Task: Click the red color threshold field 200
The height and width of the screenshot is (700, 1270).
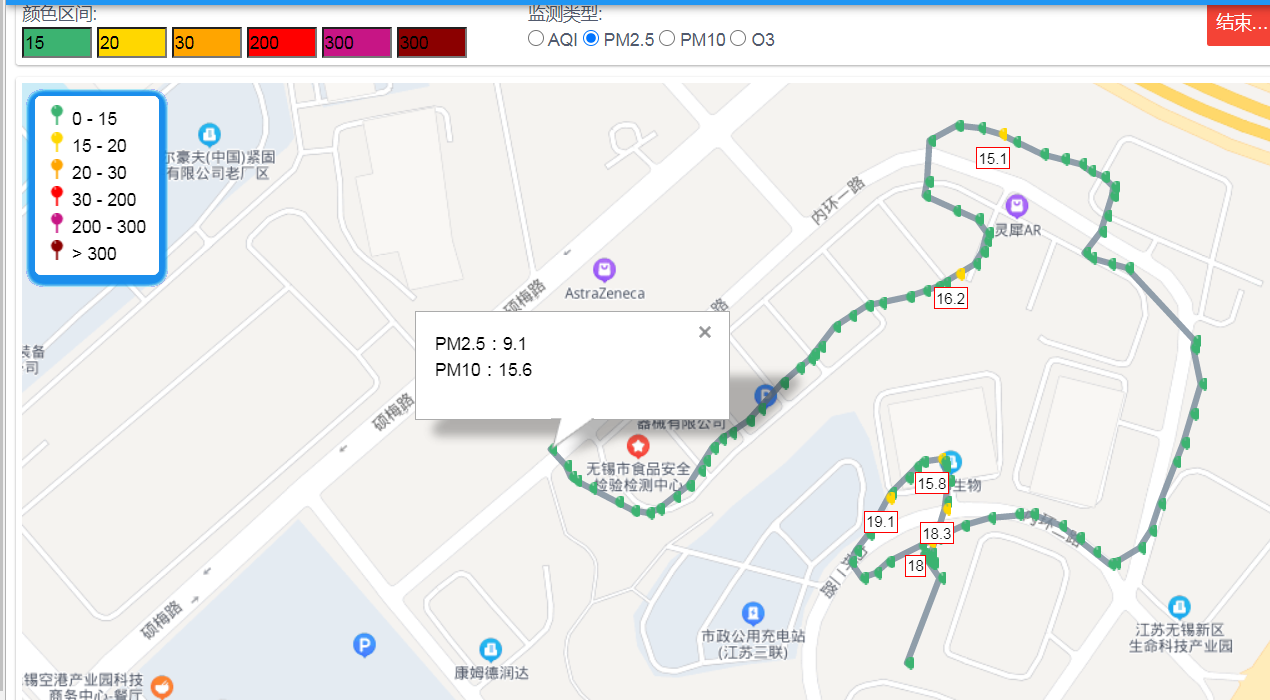Action: [x=282, y=43]
